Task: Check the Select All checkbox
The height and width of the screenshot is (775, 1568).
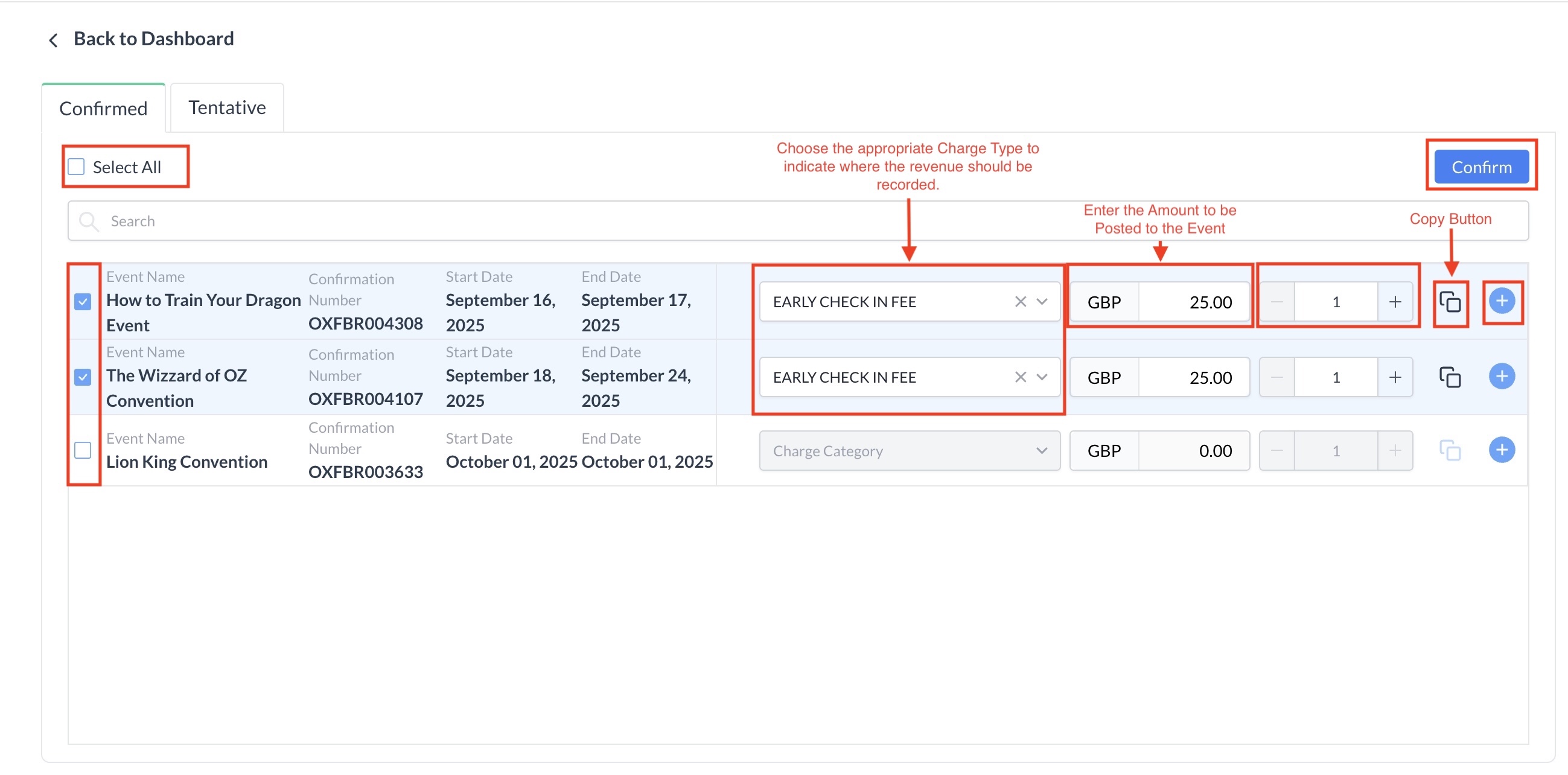Action: (x=77, y=167)
